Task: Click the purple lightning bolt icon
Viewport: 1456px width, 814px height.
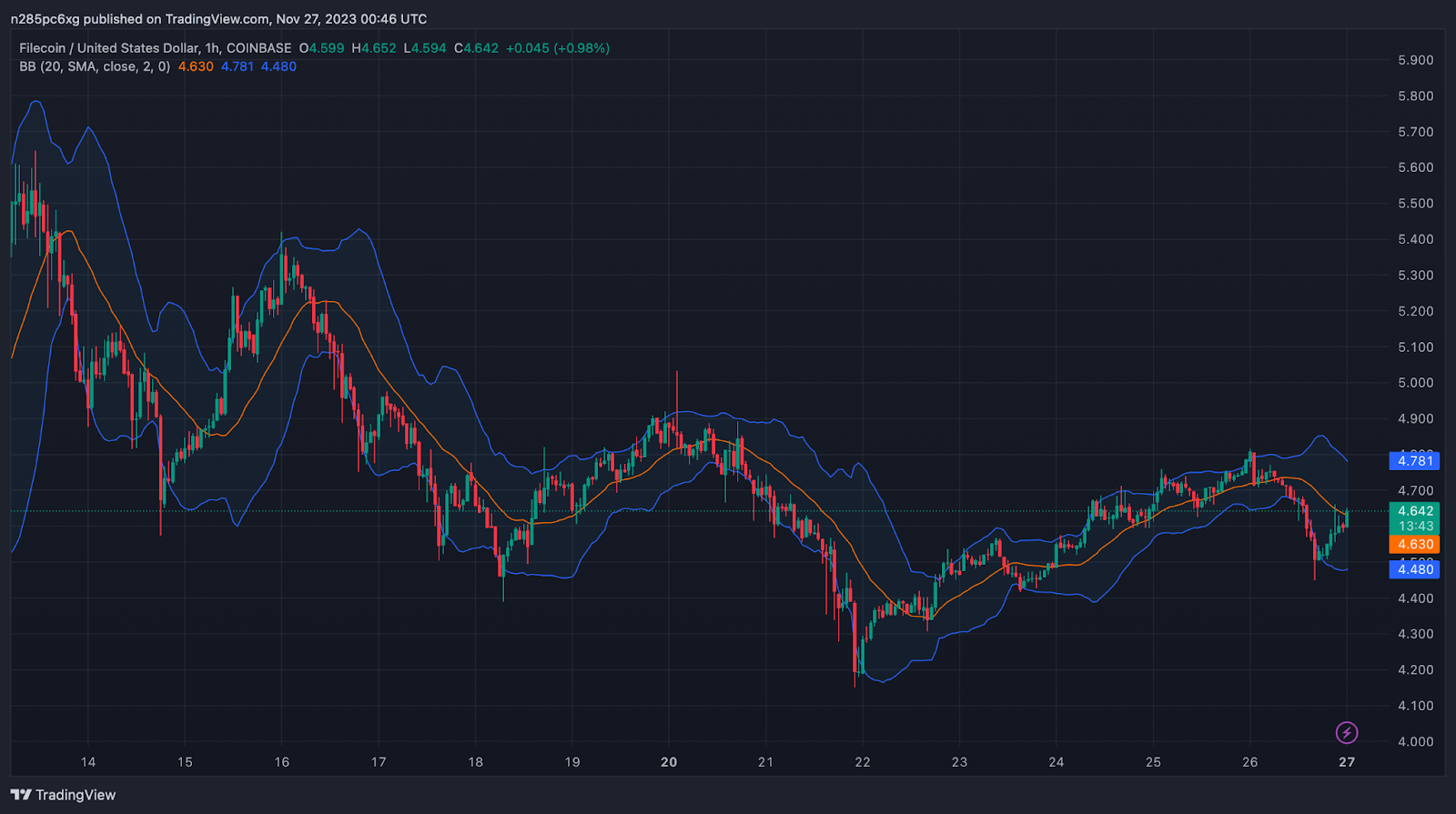Action: point(1346,732)
